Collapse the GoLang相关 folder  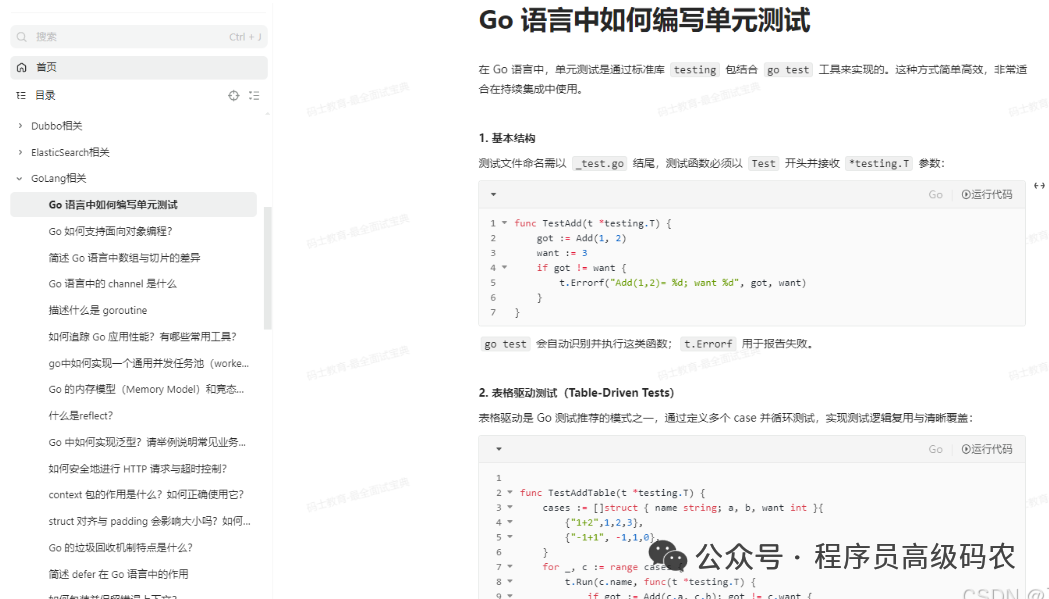point(20,179)
